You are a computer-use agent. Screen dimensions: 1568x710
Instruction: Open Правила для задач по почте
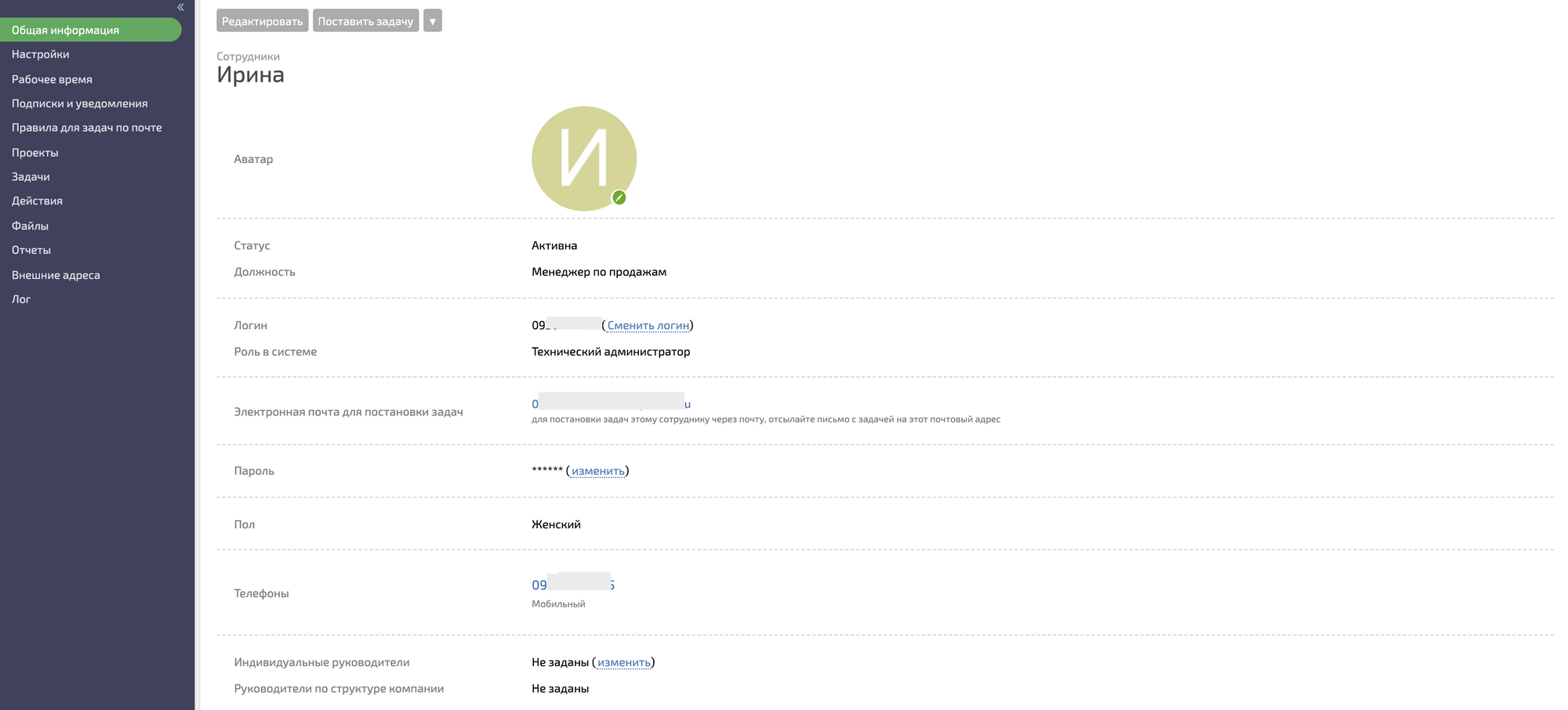[x=86, y=128]
